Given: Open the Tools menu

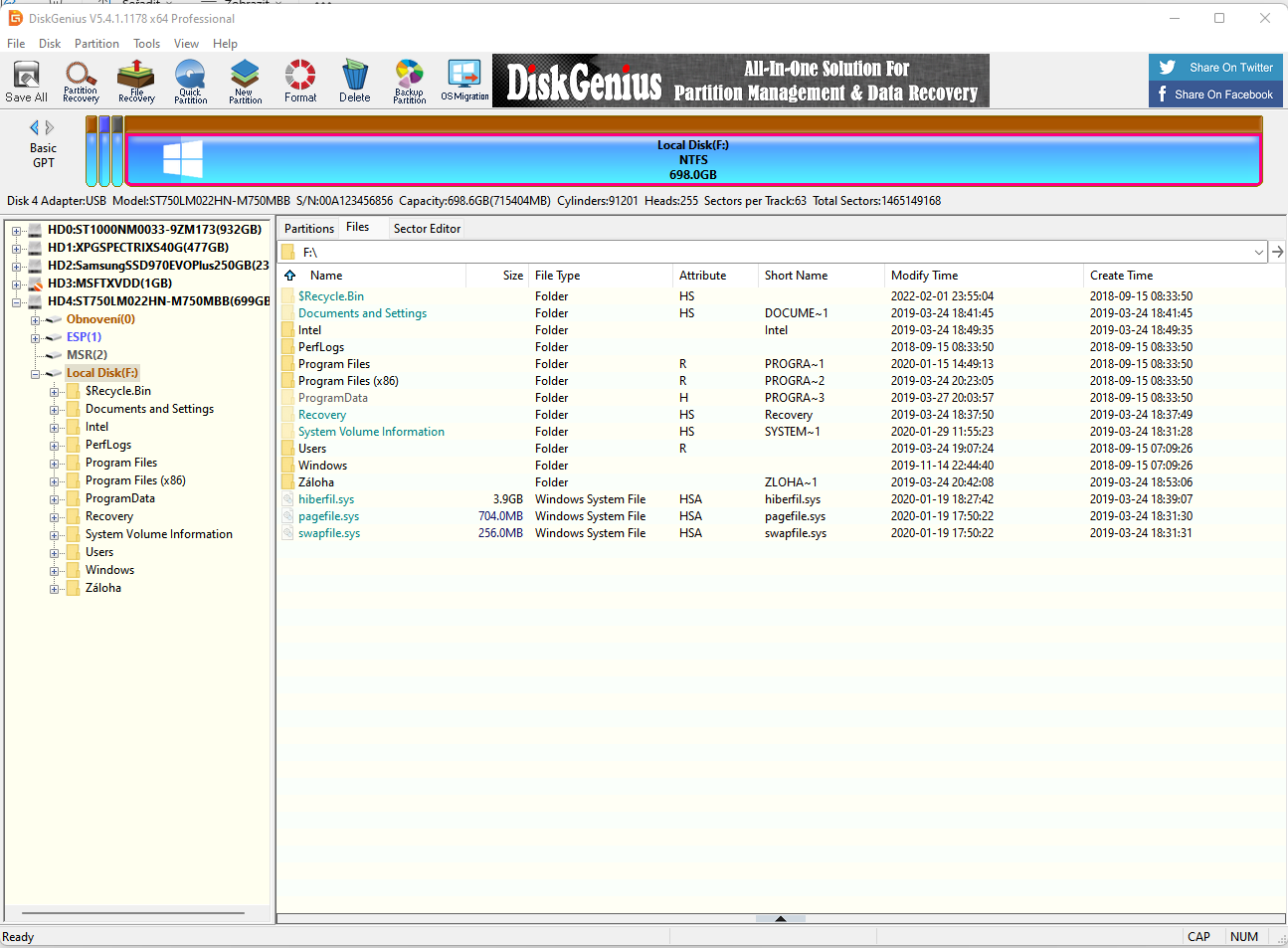Looking at the screenshot, I should point(146,44).
